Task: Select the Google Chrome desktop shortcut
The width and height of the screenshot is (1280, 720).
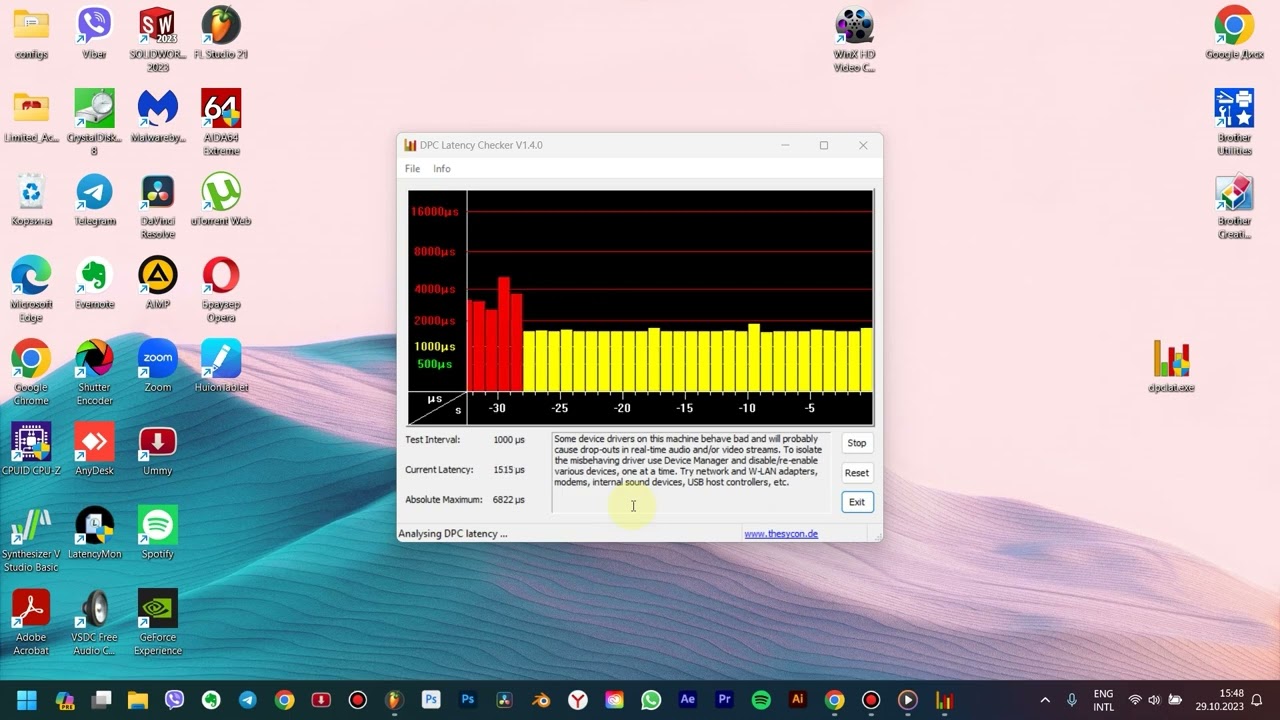Action: [x=31, y=372]
